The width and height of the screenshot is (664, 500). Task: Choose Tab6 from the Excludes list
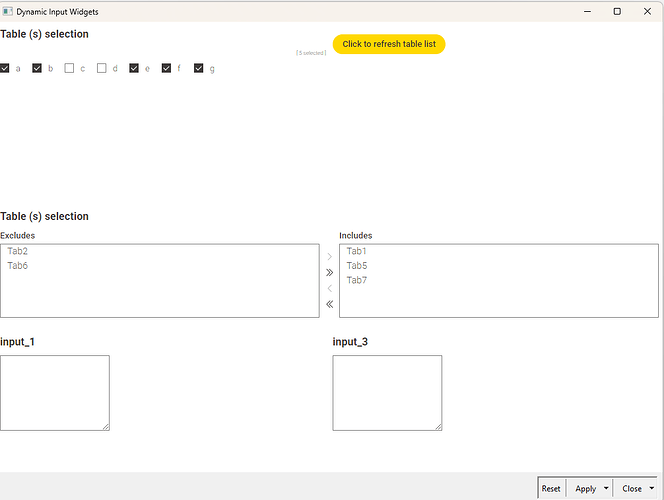pos(18,266)
